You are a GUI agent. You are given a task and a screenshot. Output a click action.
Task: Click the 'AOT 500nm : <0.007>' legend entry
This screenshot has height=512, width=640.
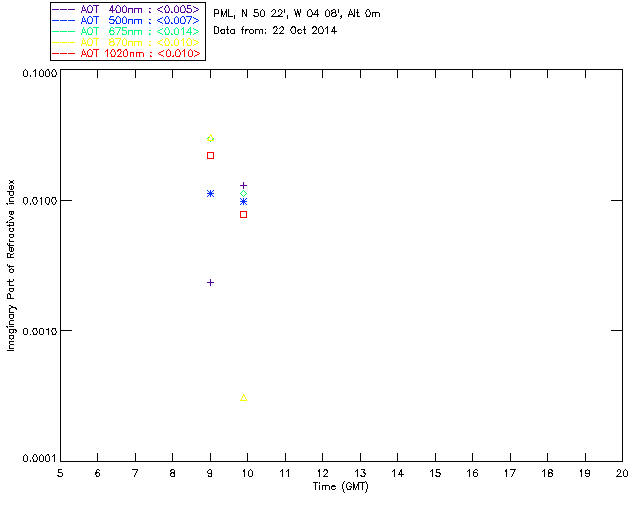(x=127, y=20)
